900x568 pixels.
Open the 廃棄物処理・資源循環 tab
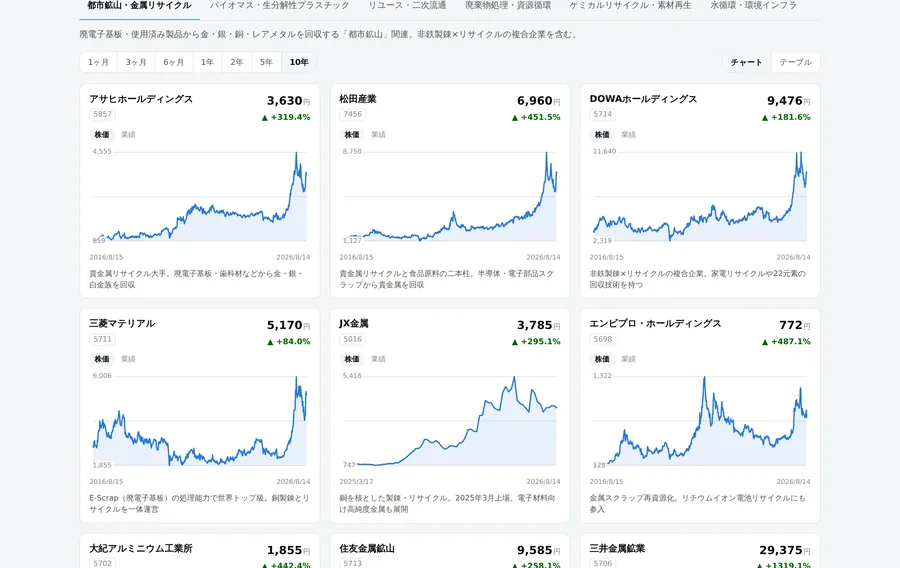[508, 6]
